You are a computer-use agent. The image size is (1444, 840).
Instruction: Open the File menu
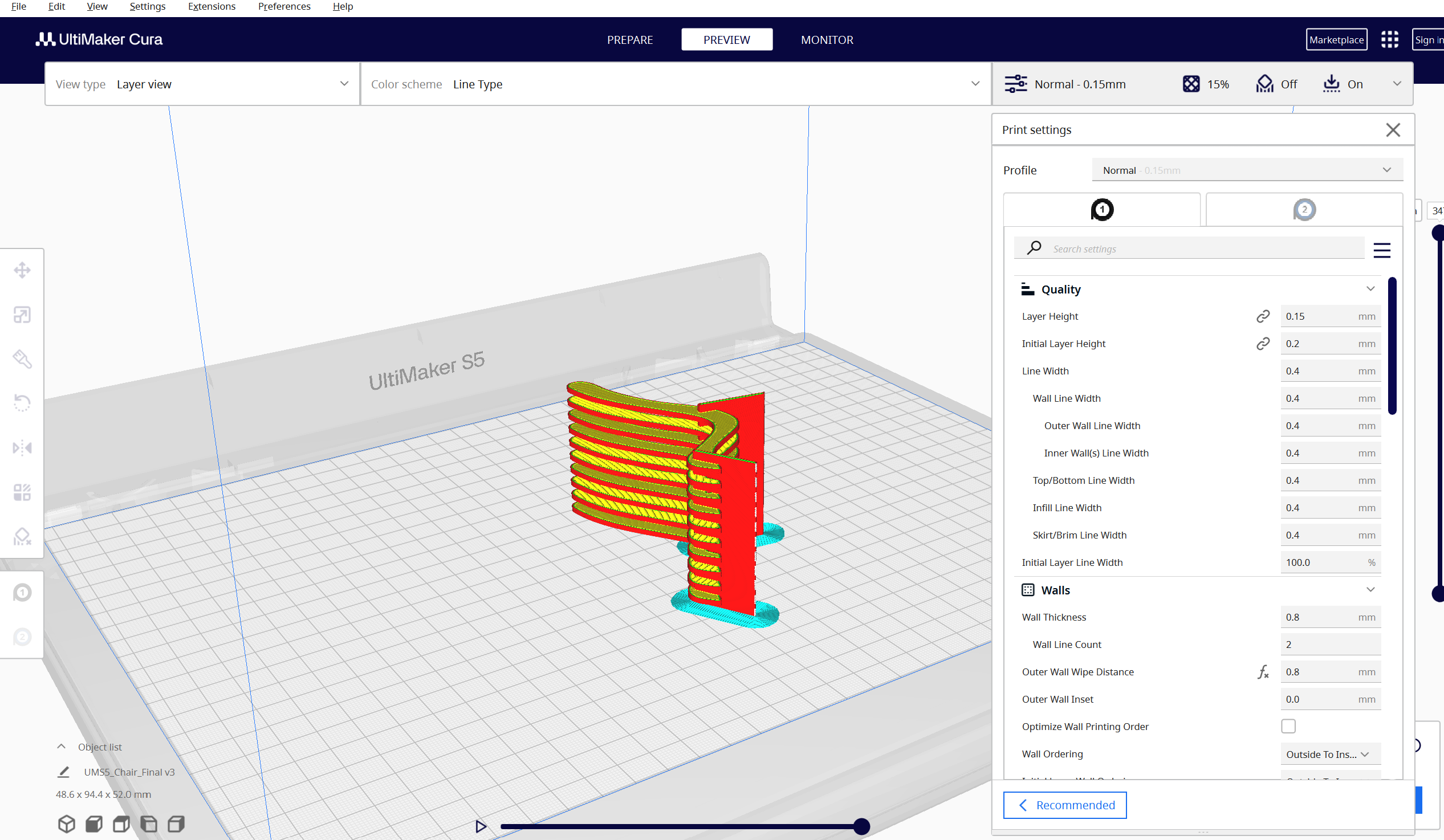pos(18,6)
